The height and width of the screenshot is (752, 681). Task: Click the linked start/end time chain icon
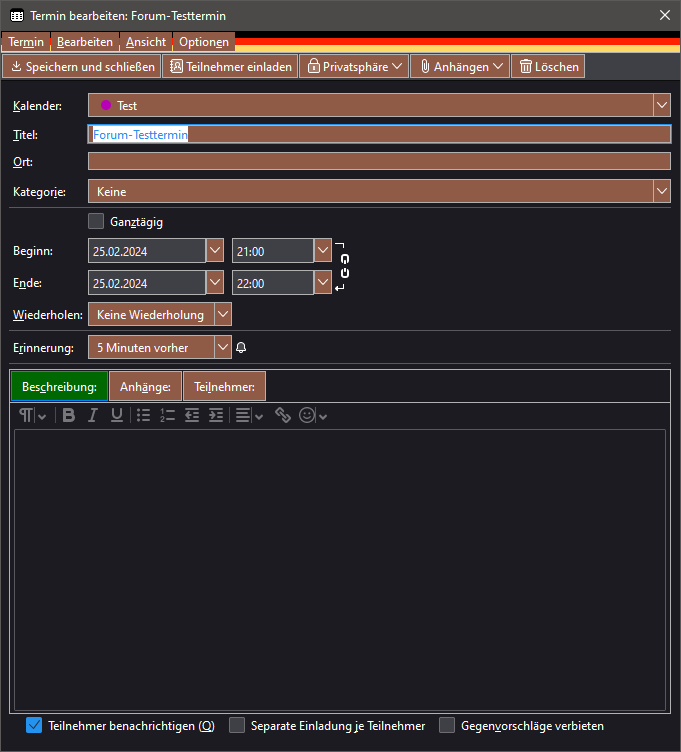click(345, 267)
